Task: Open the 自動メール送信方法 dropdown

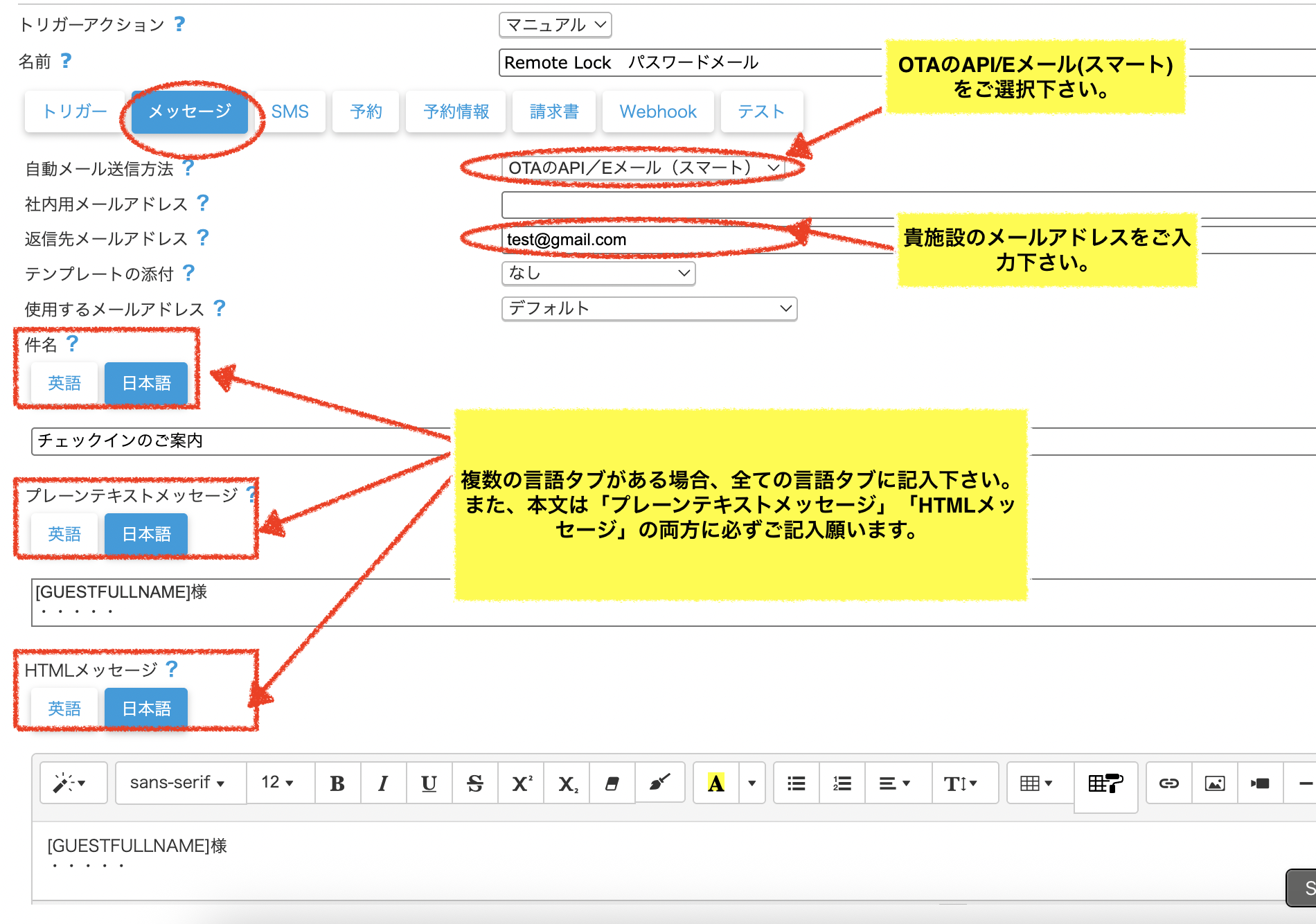Action: click(643, 168)
